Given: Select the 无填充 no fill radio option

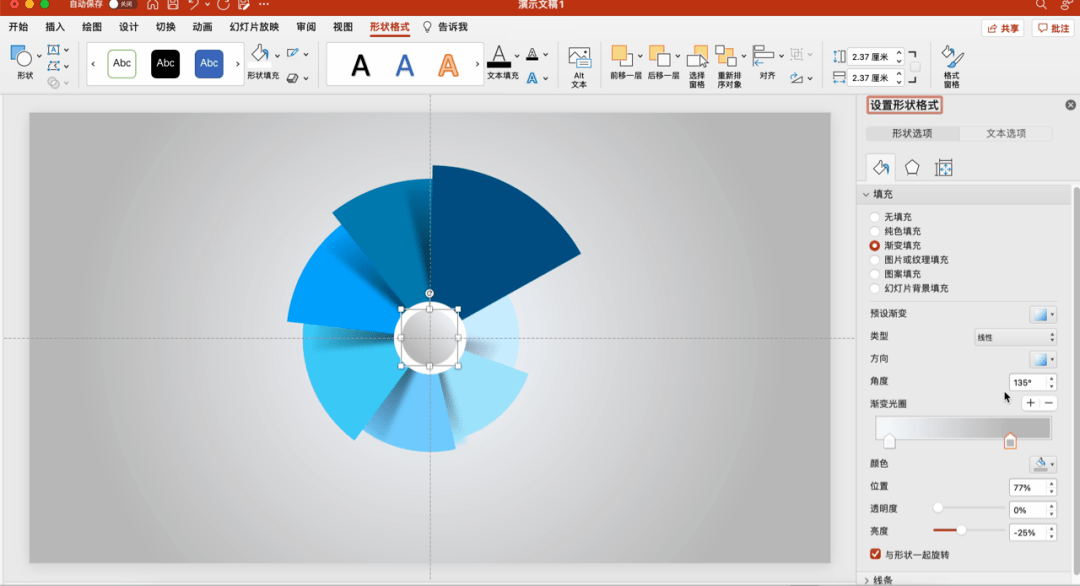Looking at the screenshot, I should click(x=875, y=217).
